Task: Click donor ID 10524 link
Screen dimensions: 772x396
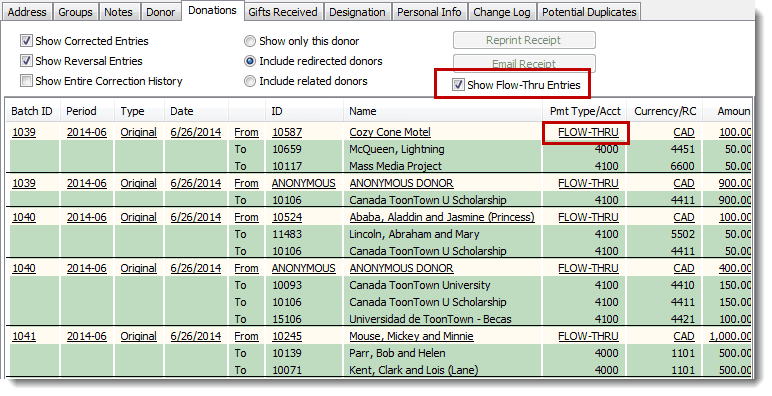Action: (287, 217)
